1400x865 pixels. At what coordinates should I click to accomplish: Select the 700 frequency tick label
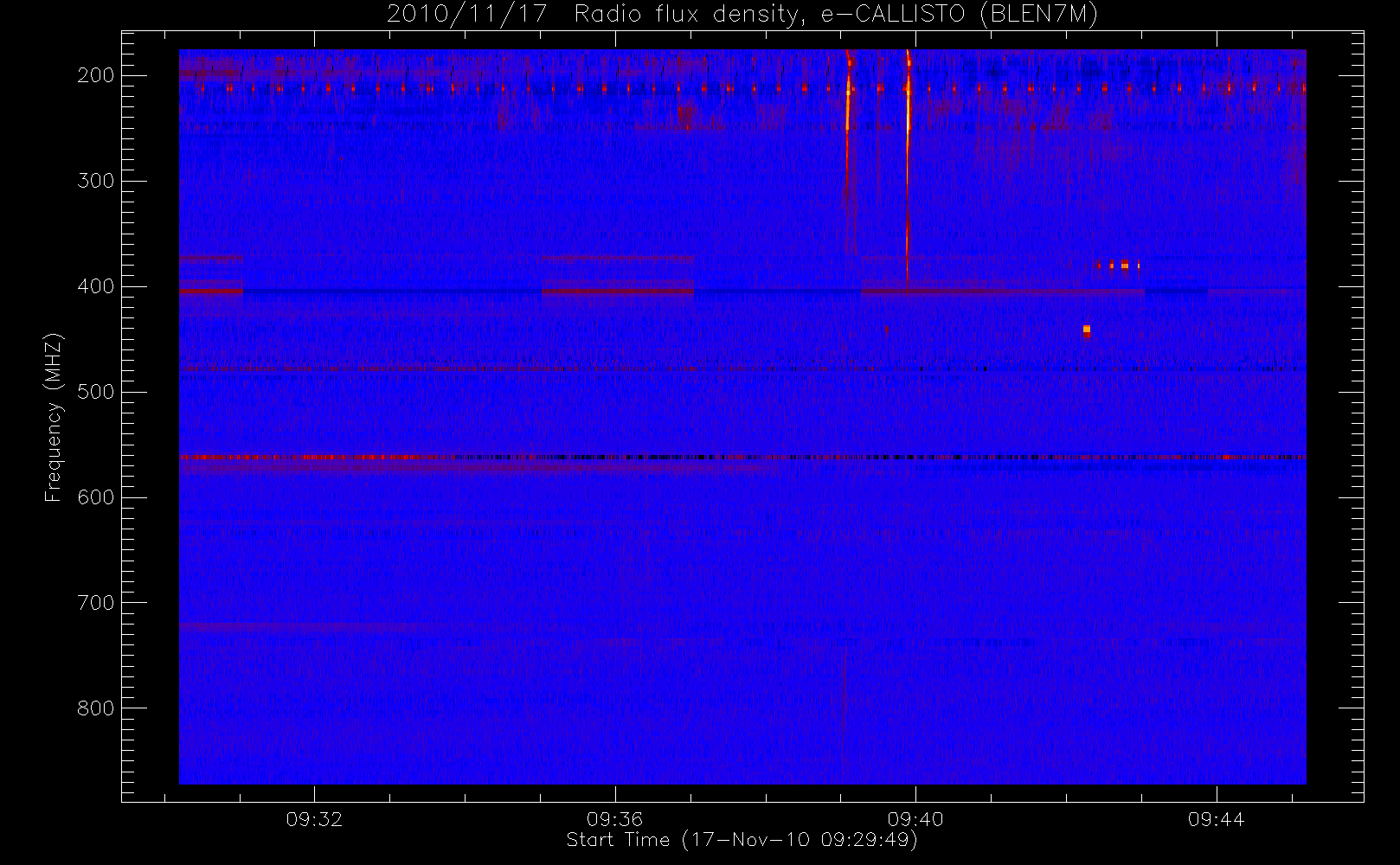click(96, 603)
